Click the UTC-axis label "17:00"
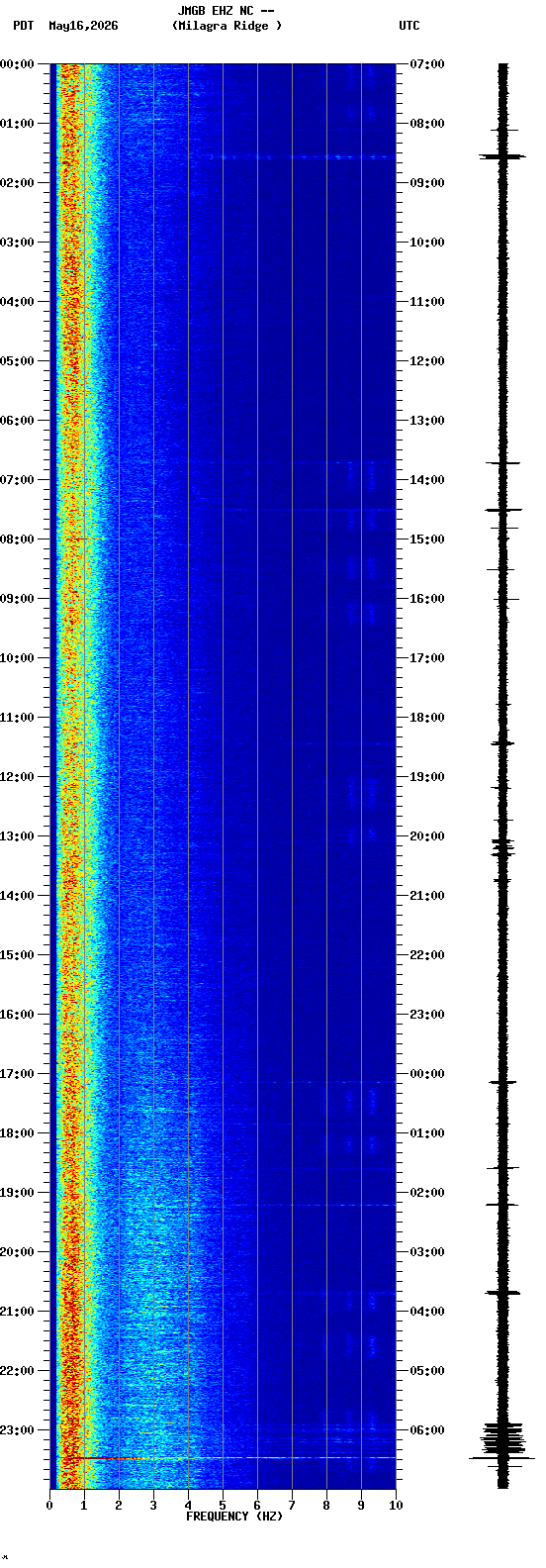Screen dimensions: 546x1568 click(427, 658)
